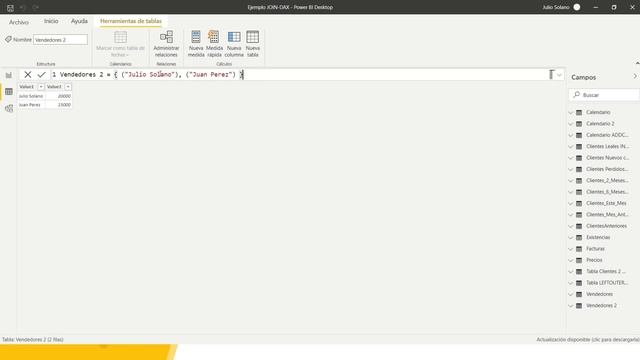The height and width of the screenshot is (360, 640).
Task: Open the Value1 column filter dropdown
Action: pos(41,87)
